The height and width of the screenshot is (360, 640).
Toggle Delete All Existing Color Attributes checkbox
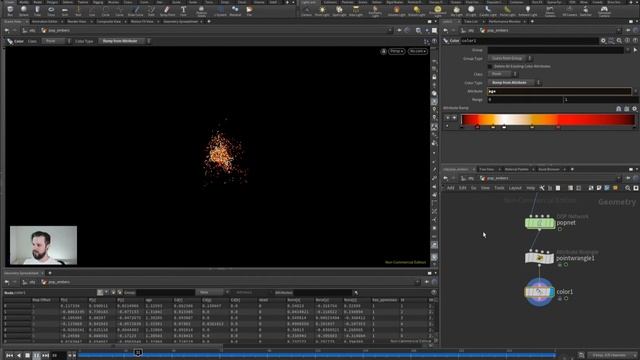pos(490,66)
